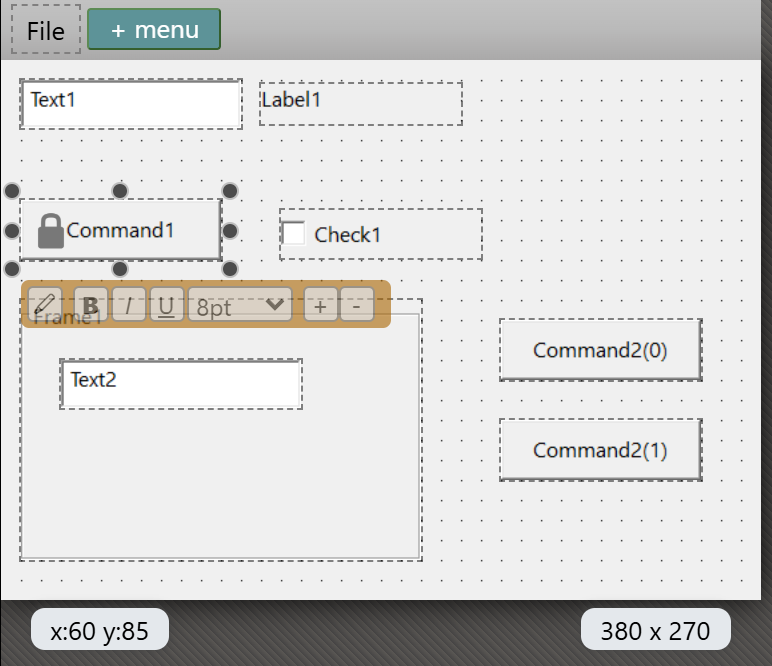Toggle Bold formatting in floating toolbar
Image resolution: width=772 pixels, height=666 pixels.
[x=91, y=305]
